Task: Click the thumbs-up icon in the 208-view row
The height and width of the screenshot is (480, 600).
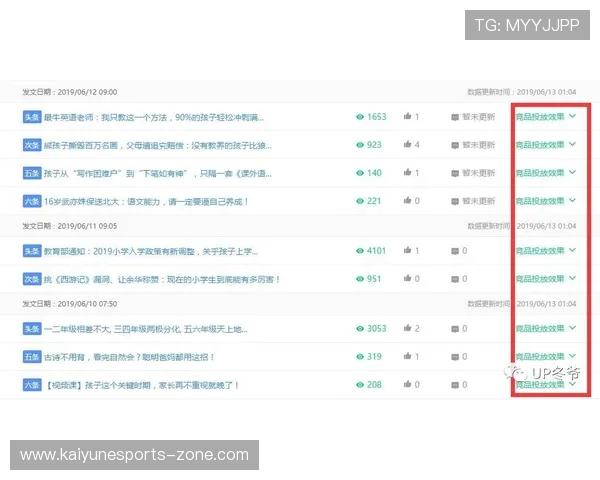Action: 407,384
